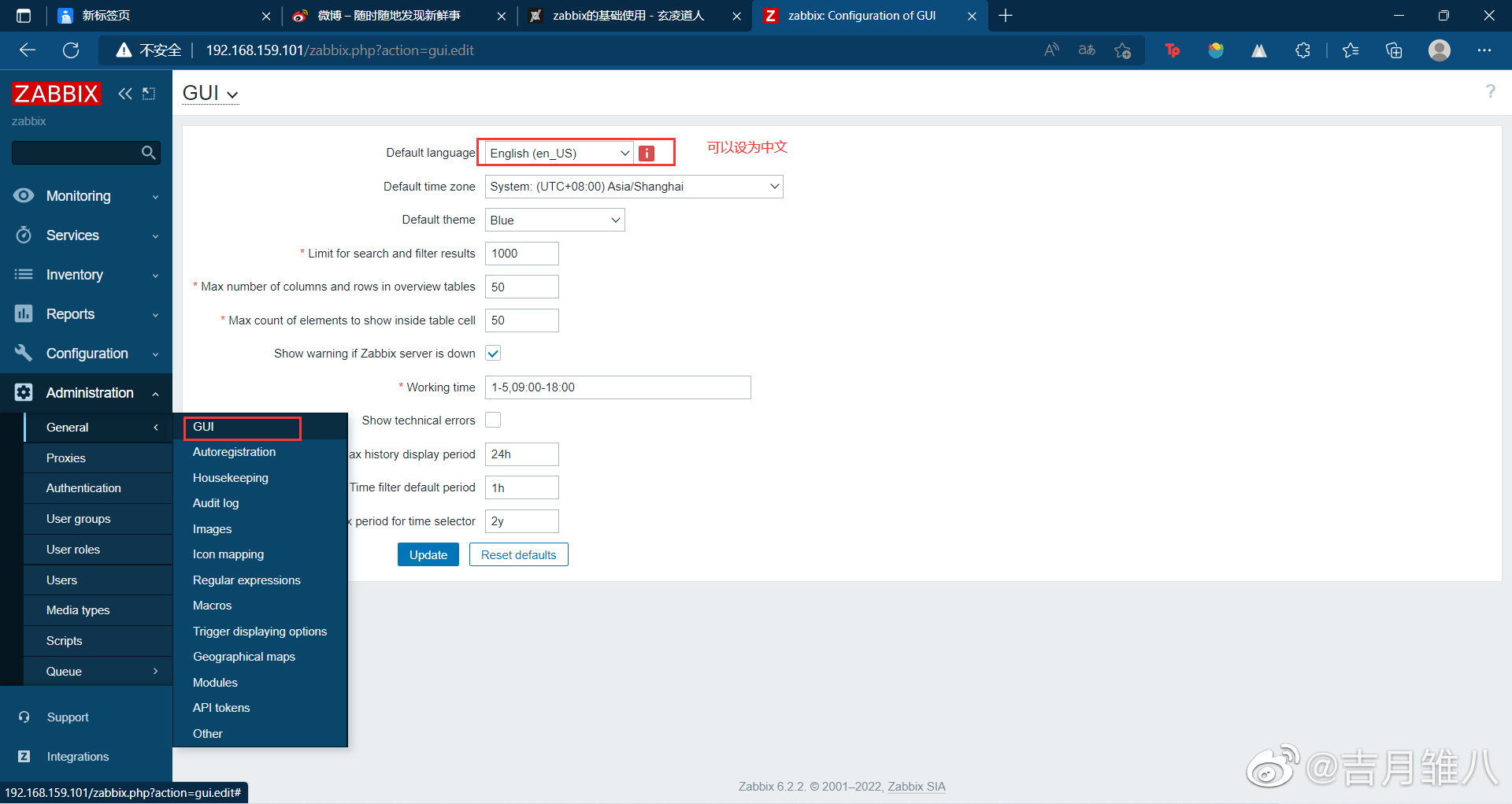The width and height of the screenshot is (1512, 804).
Task: Click the Monitoring eye icon
Action: 24,195
